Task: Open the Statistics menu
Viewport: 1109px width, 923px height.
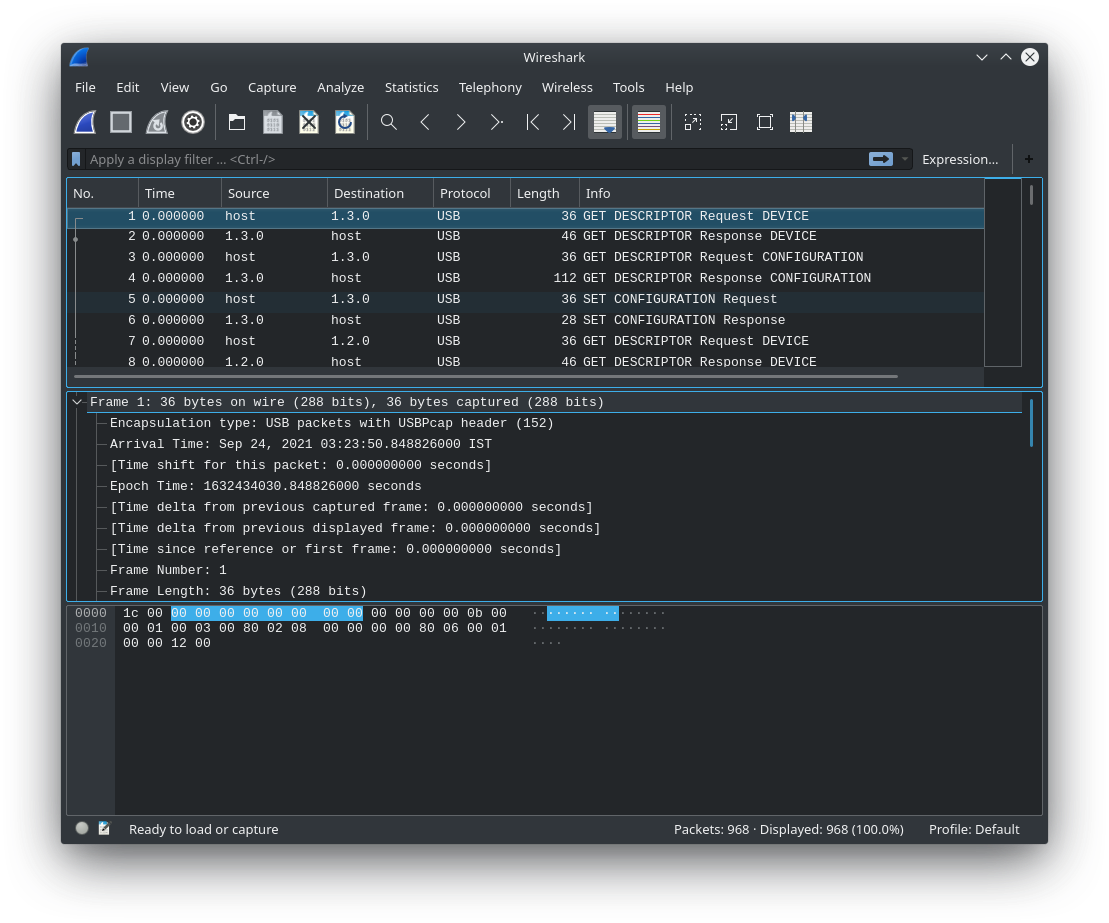Action: point(411,87)
